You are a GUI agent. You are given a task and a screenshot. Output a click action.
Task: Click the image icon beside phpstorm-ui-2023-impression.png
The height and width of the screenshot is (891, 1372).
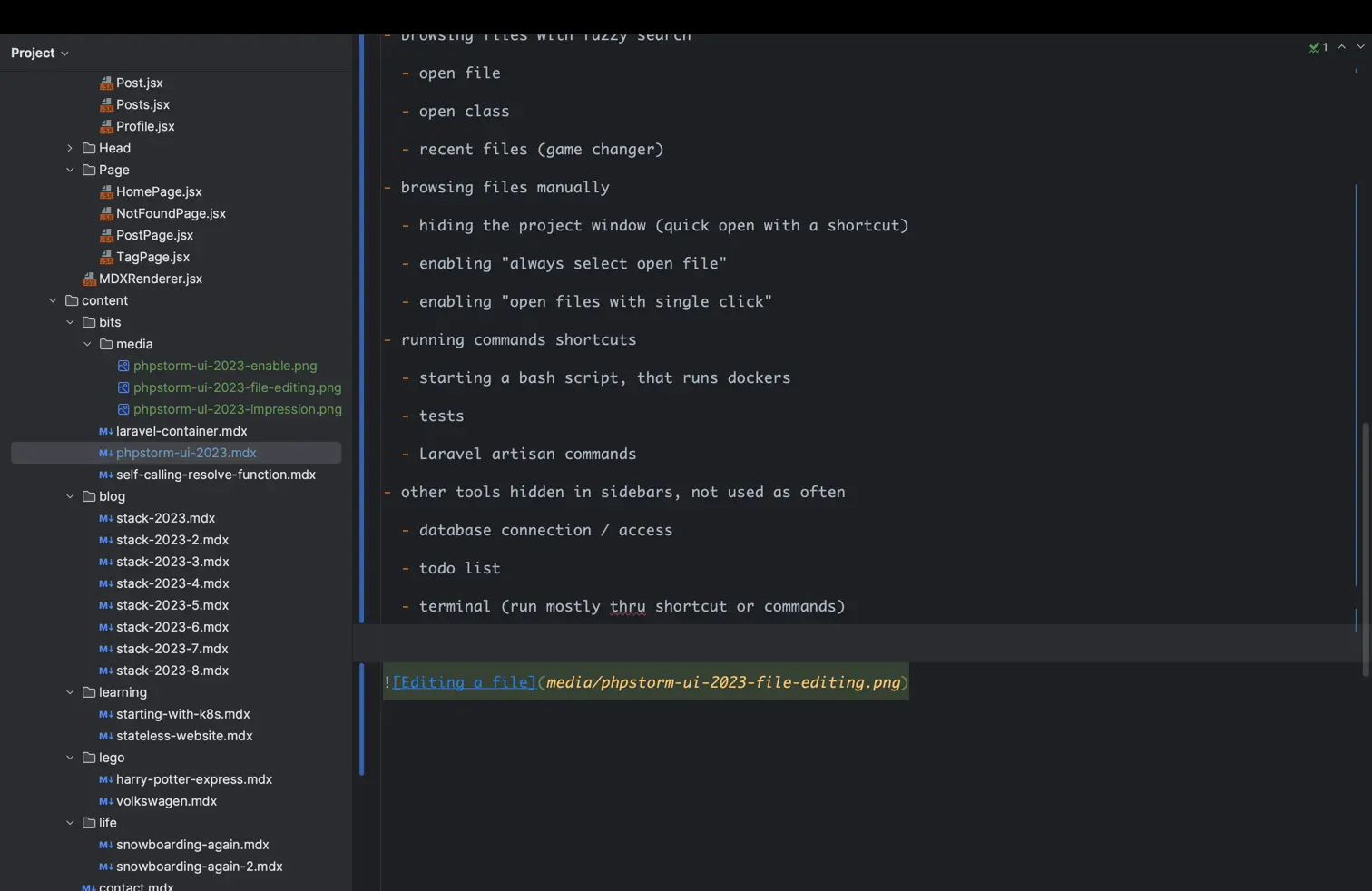coord(123,409)
